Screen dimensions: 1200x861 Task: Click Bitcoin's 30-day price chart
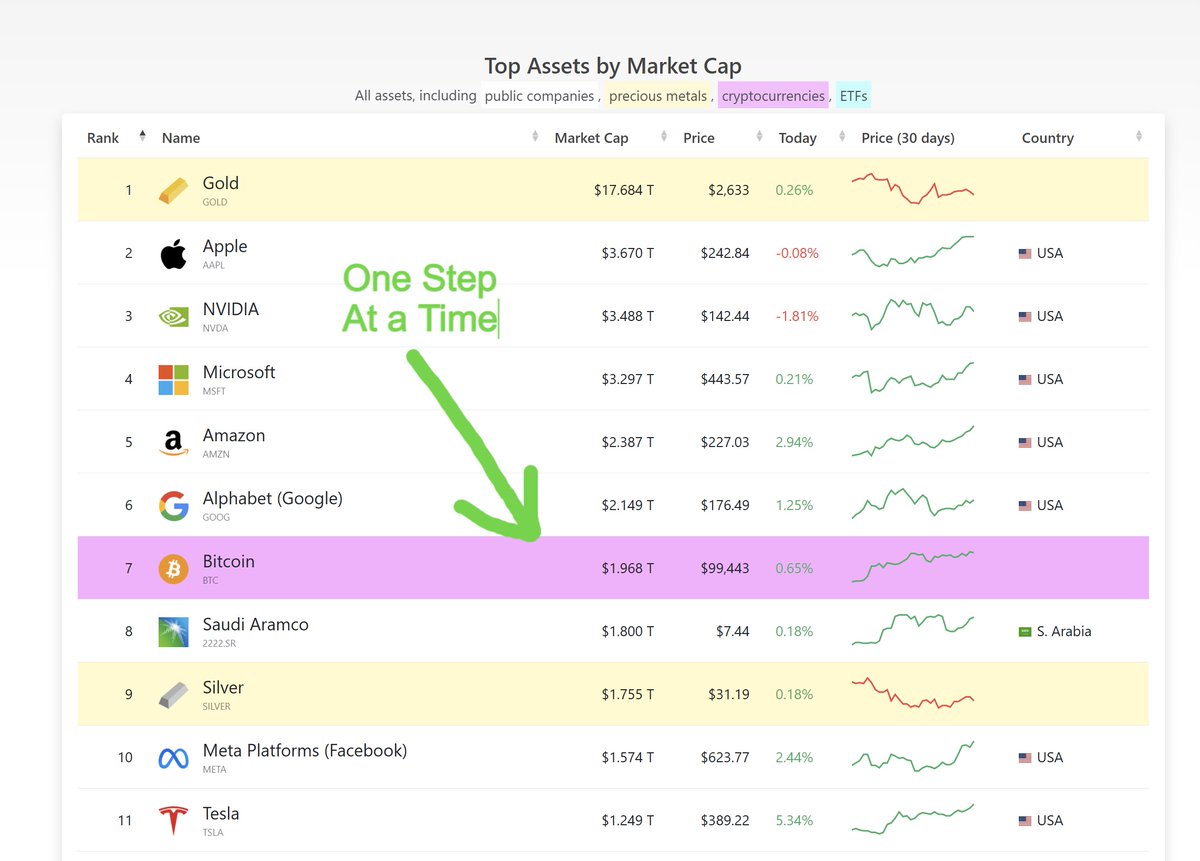pyautogui.click(x=913, y=566)
